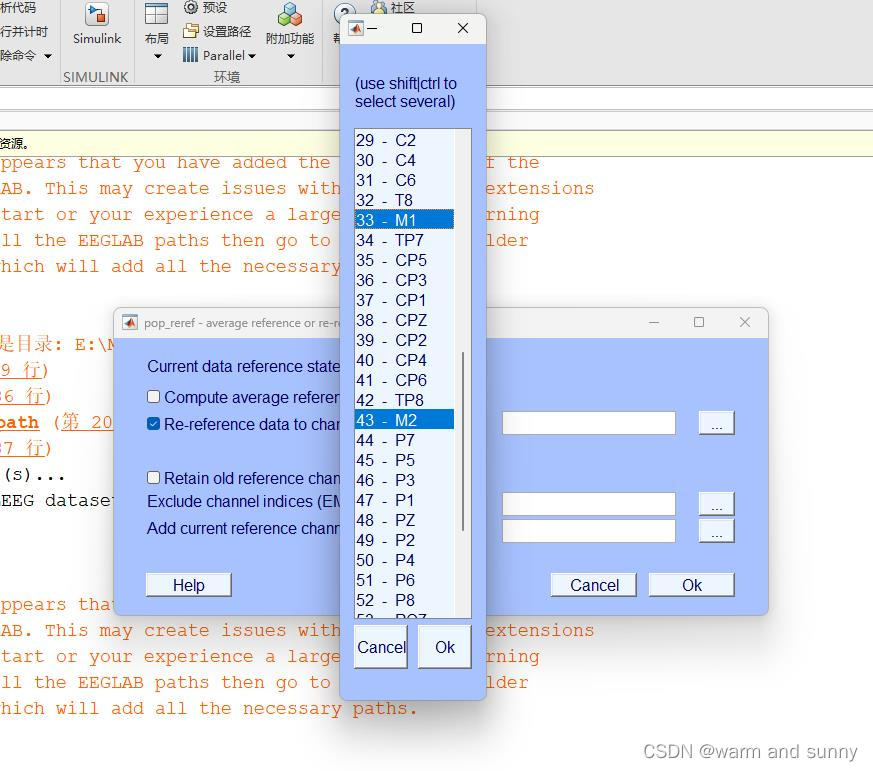
Task: Open 附加功能 add-ons icon
Action: coord(290,15)
